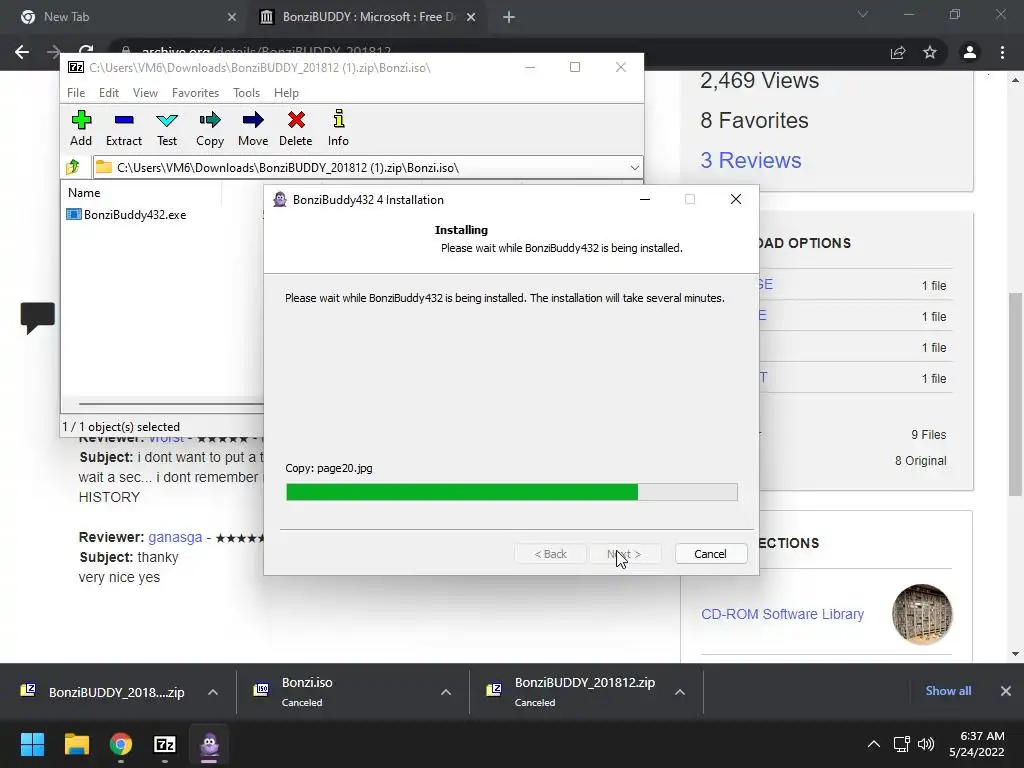Open the 7-Zip Favorites menu
The image size is (1024, 768).
coord(195,93)
